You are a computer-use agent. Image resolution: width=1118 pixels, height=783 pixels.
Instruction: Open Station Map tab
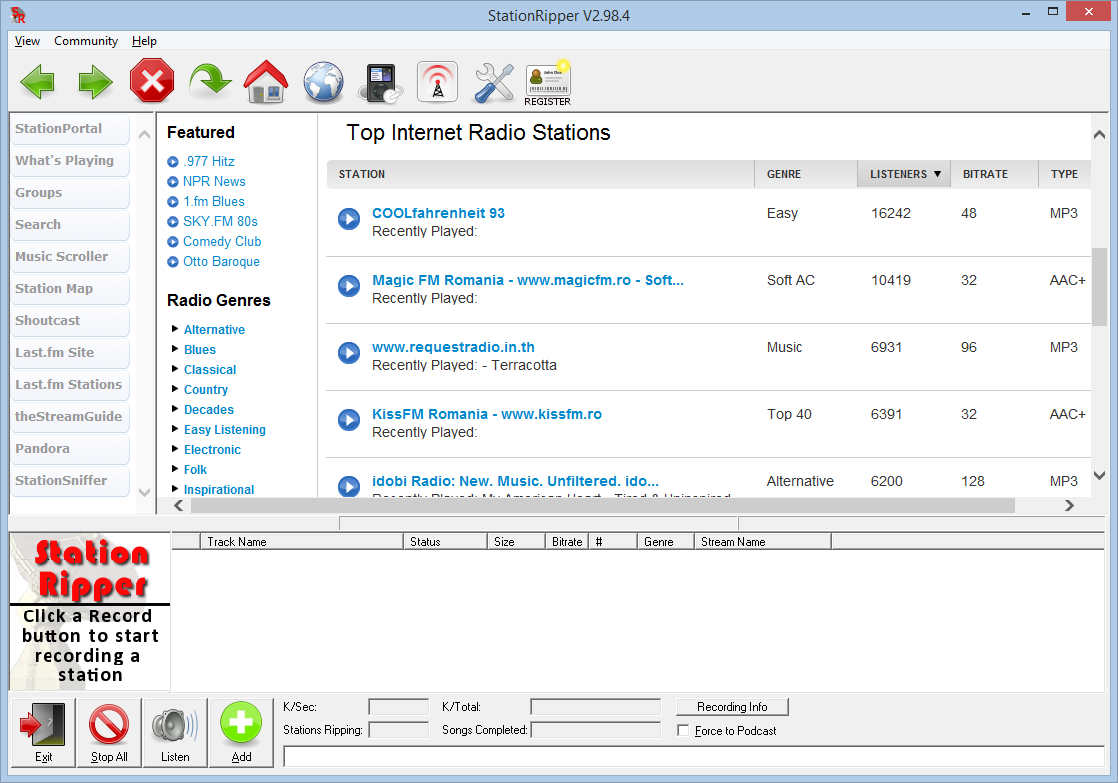point(71,290)
